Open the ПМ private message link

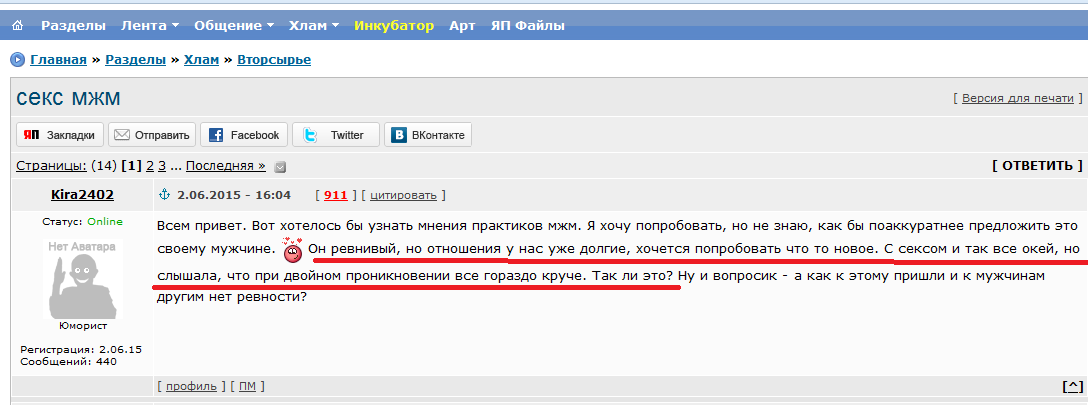pos(247,386)
